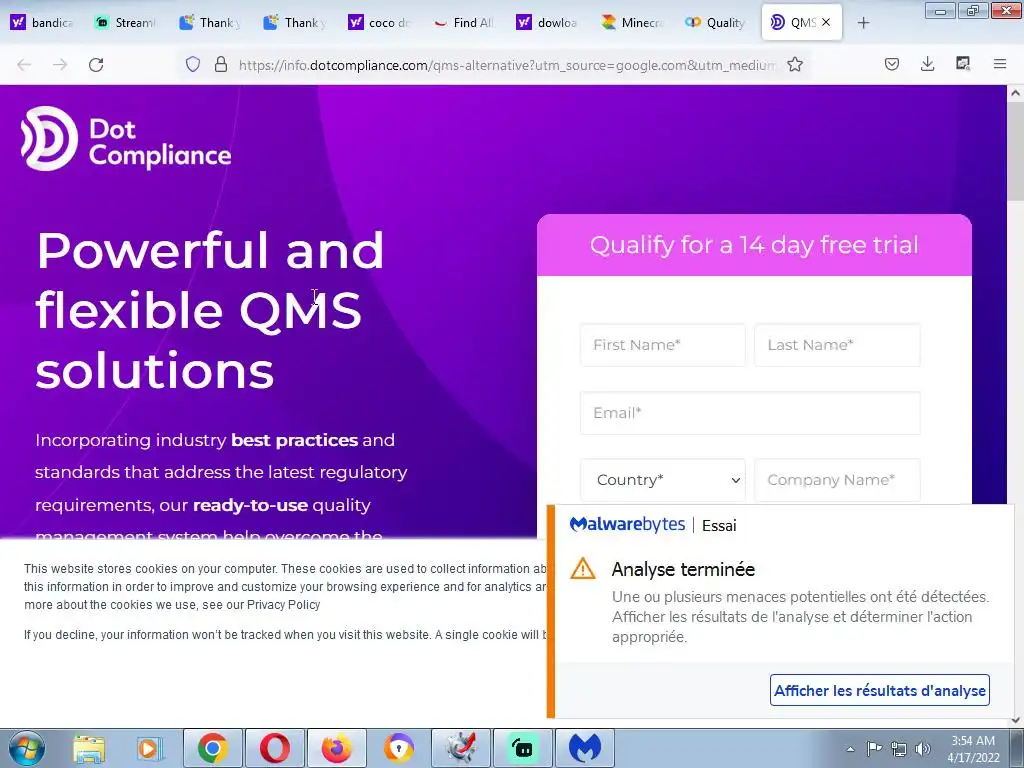
Task: Click the Last Name field
Action: pyautogui.click(x=837, y=345)
